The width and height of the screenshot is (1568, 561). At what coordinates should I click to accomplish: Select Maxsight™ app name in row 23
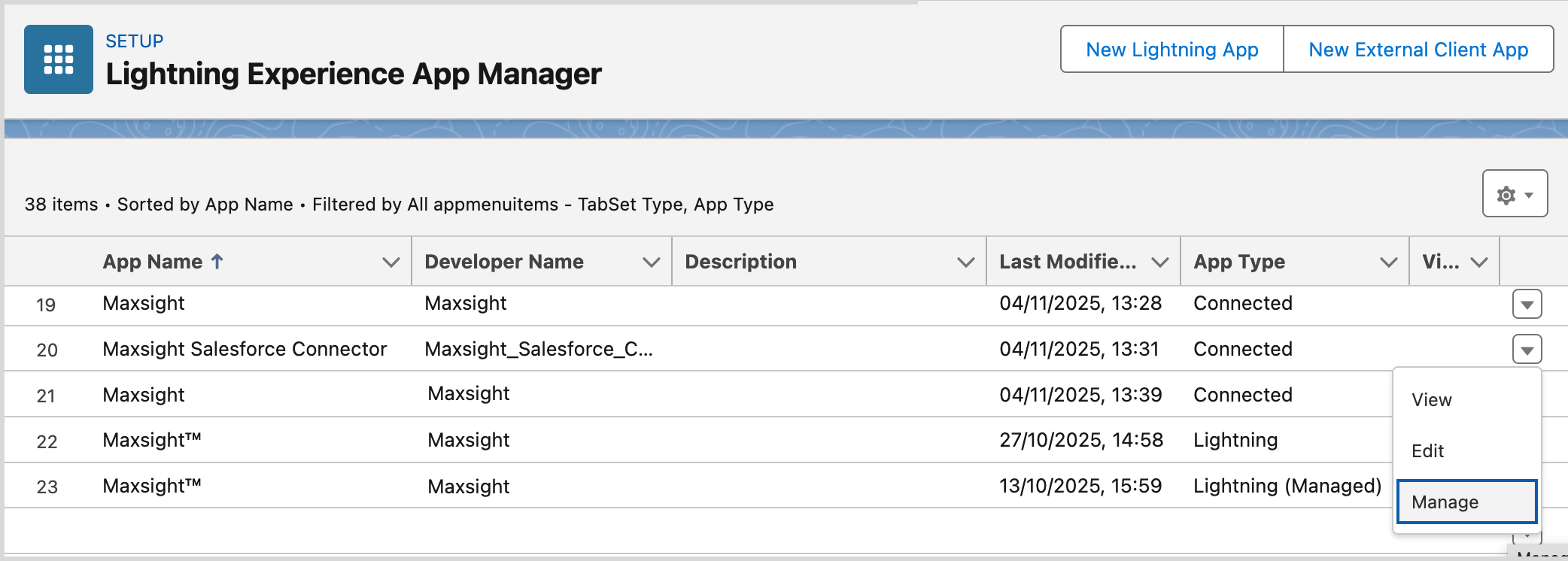(152, 486)
